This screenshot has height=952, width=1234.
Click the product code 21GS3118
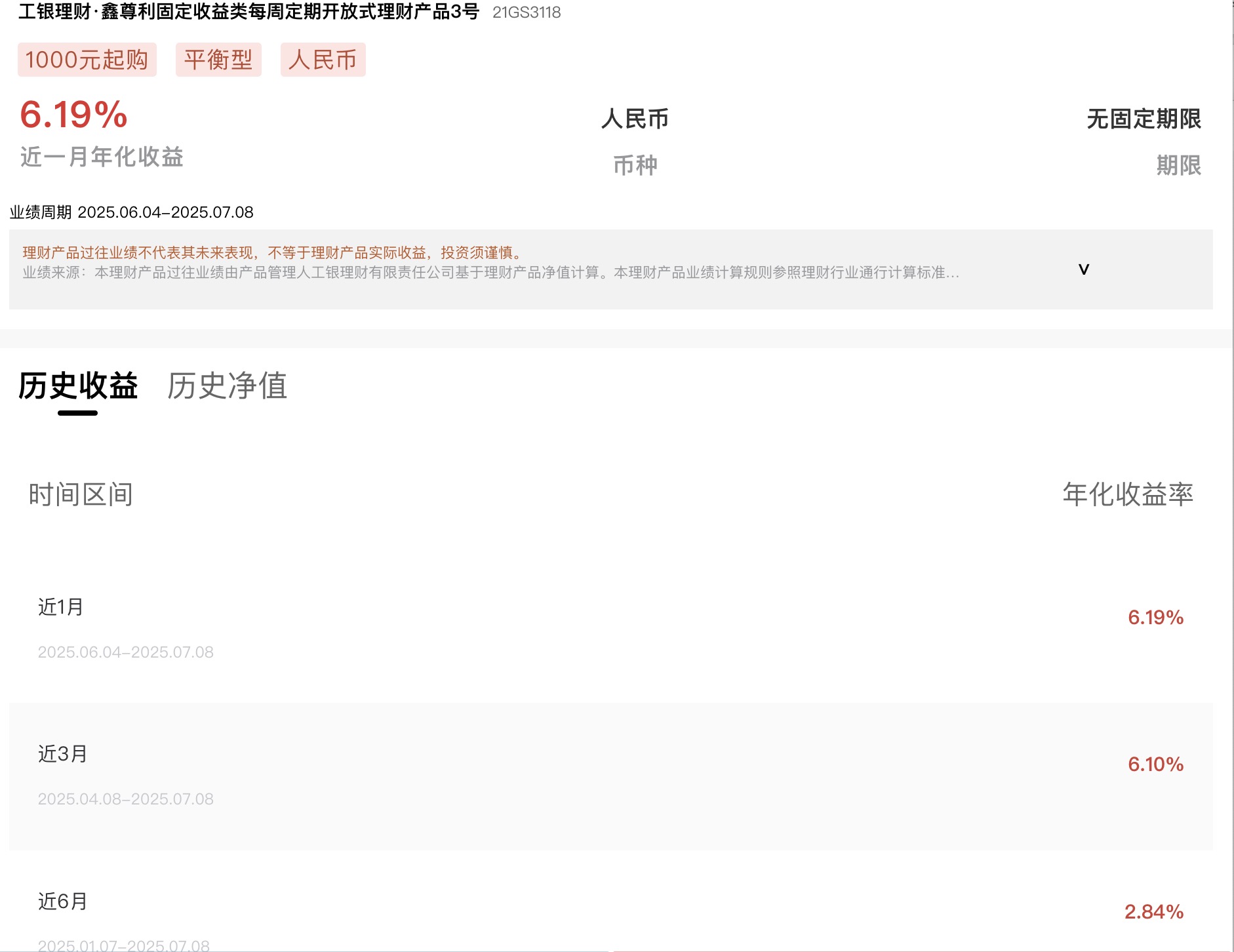coord(527,13)
